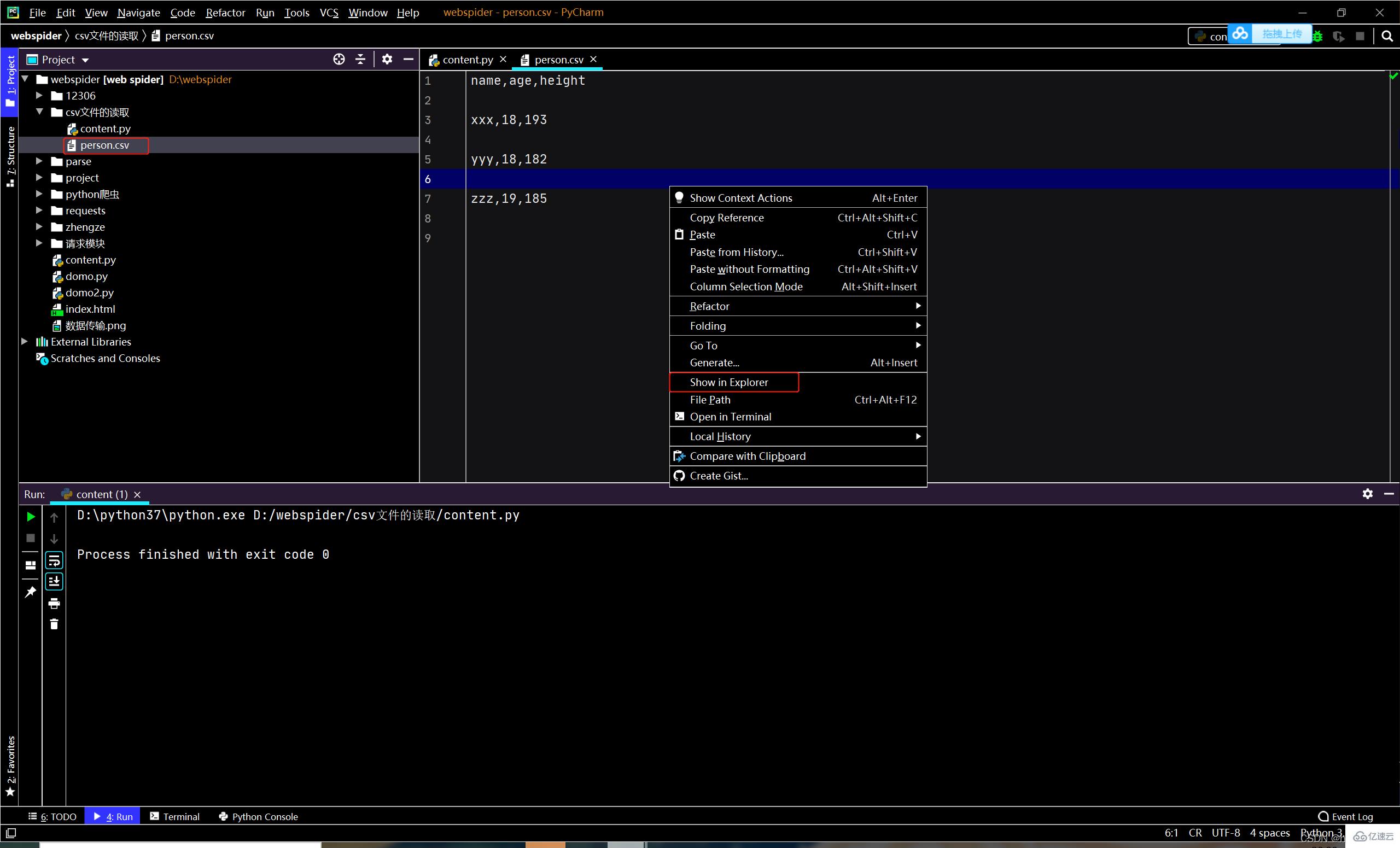This screenshot has width=1400, height=848.
Task: Click the Settings gear icon in Run panel
Action: coord(1366,494)
